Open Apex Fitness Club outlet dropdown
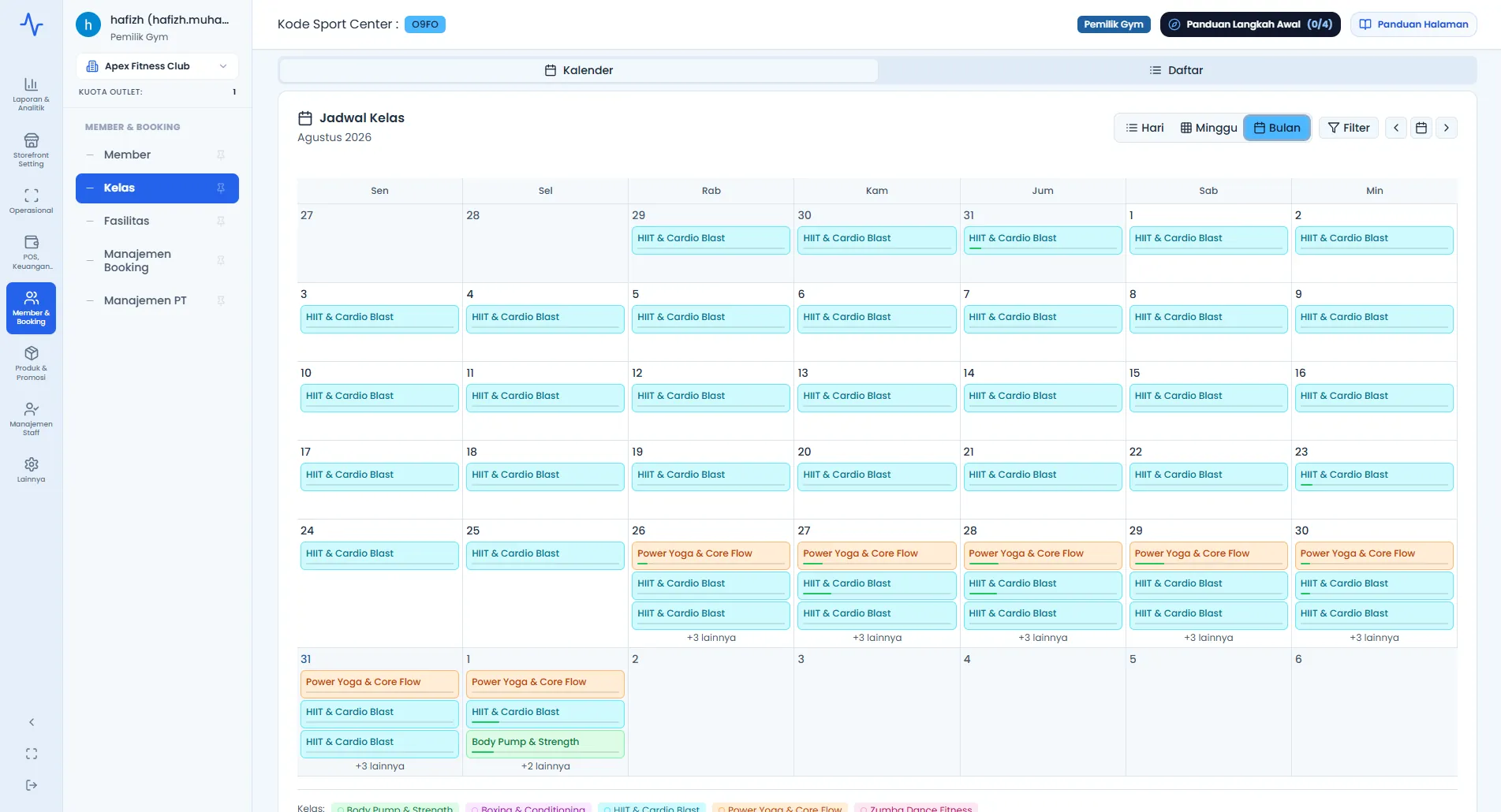 pyautogui.click(x=157, y=66)
